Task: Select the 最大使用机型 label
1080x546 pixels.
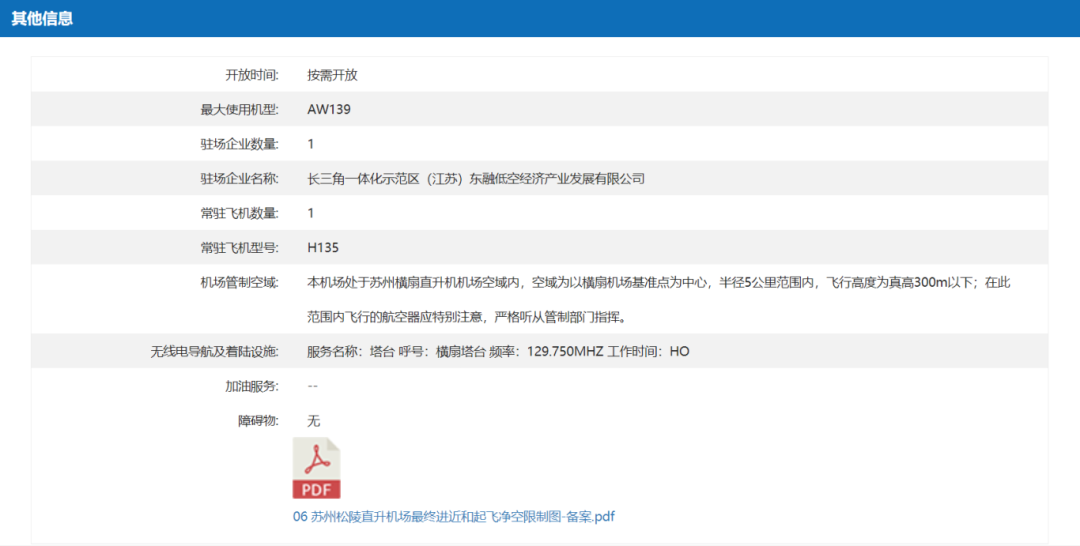Action: (x=239, y=109)
